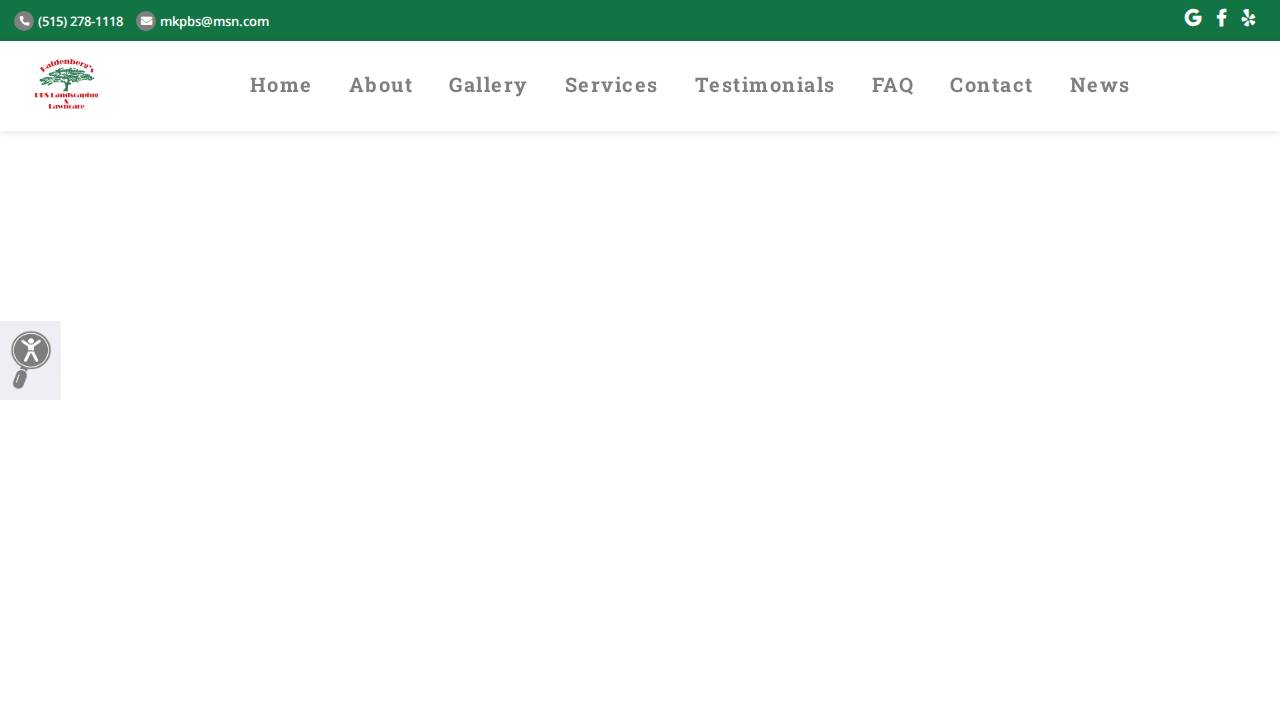Toggle the accessibility options panel open
Screen dimensions: 1280x720
pyautogui.click(x=31, y=351)
